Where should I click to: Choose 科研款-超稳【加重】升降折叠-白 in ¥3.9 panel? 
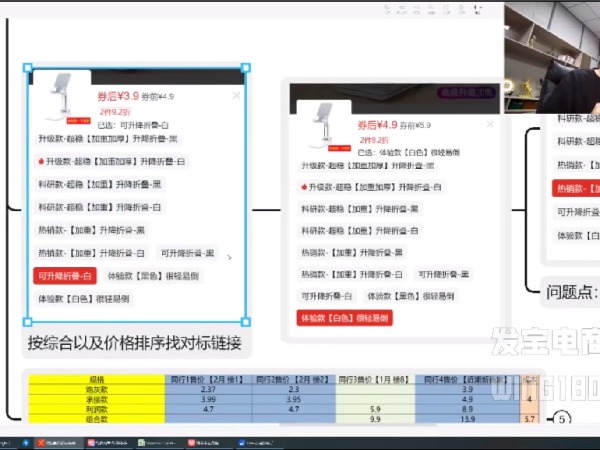pyautogui.click(x=99, y=207)
